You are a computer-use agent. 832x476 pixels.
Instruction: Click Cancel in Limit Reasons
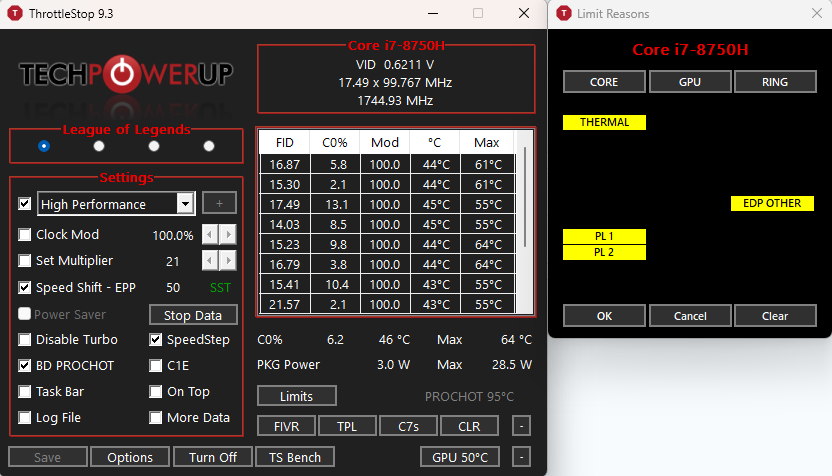pyautogui.click(x=690, y=316)
